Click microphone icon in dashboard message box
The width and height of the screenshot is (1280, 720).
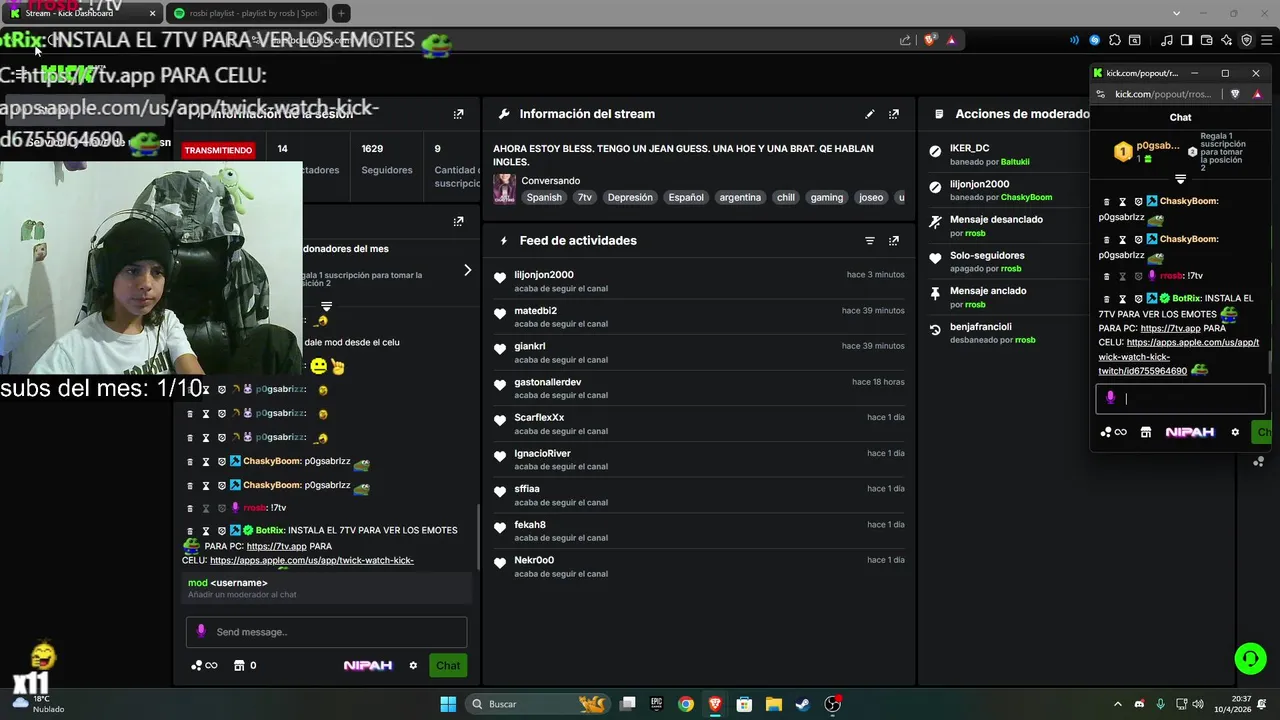[x=201, y=631]
